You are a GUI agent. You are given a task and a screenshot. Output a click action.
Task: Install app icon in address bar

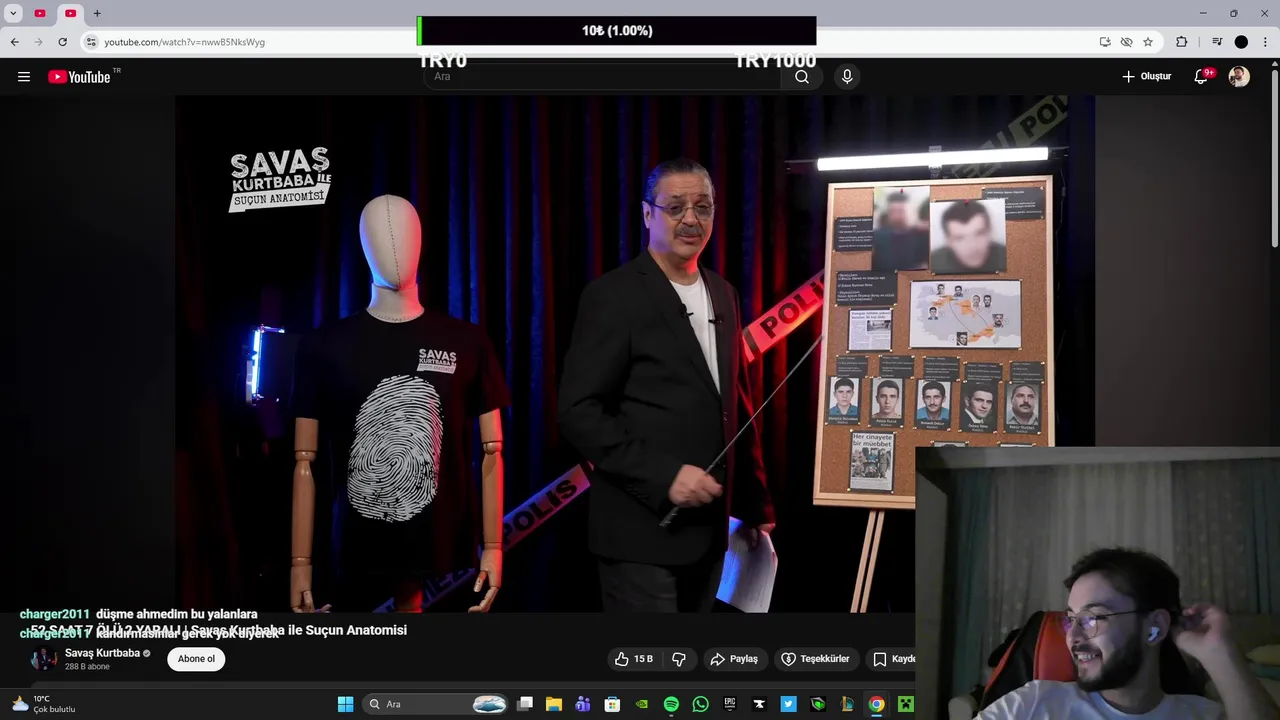pyautogui.click(x=1105, y=42)
